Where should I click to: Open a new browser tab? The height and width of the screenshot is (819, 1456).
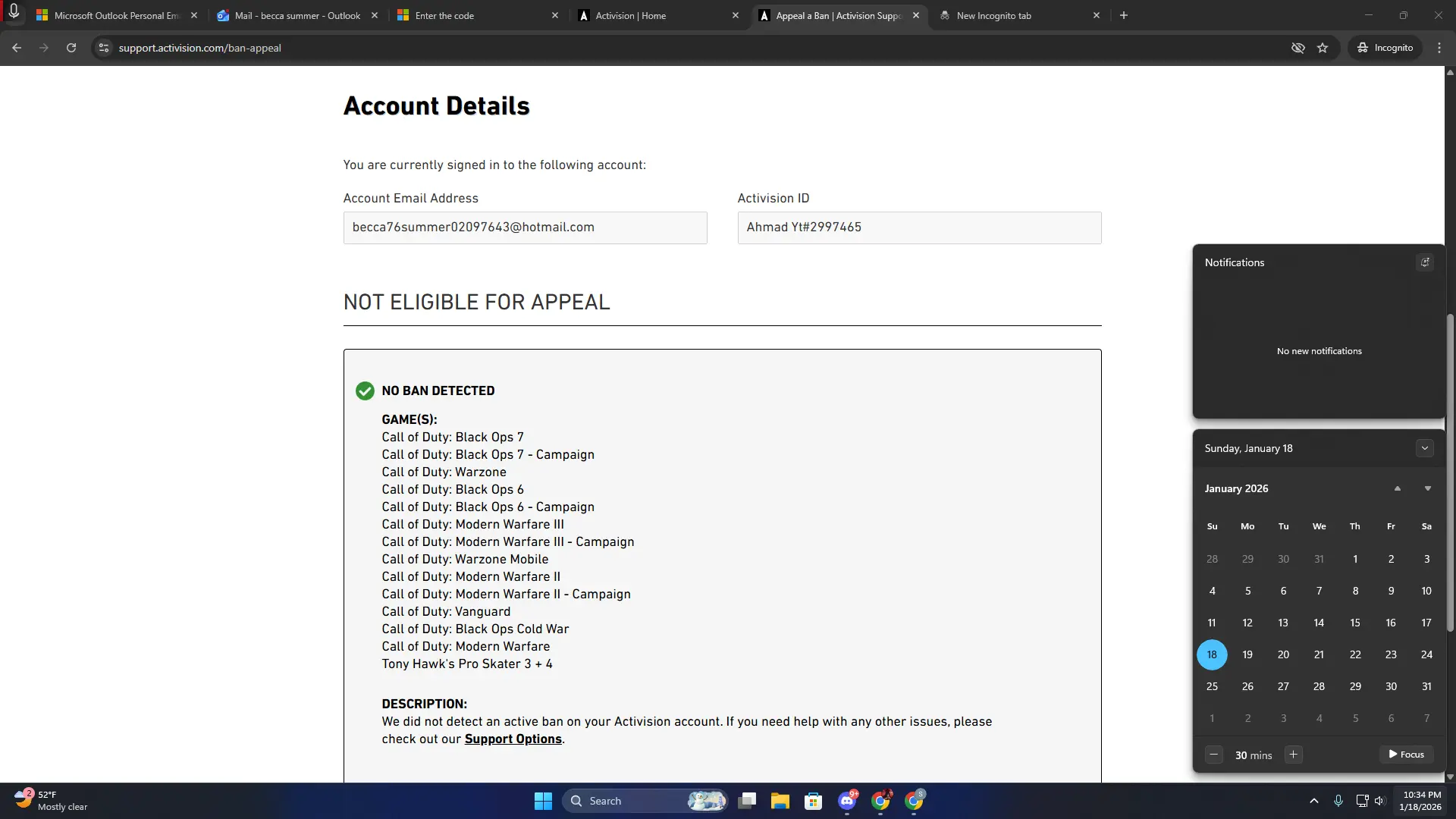(1124, 15)
